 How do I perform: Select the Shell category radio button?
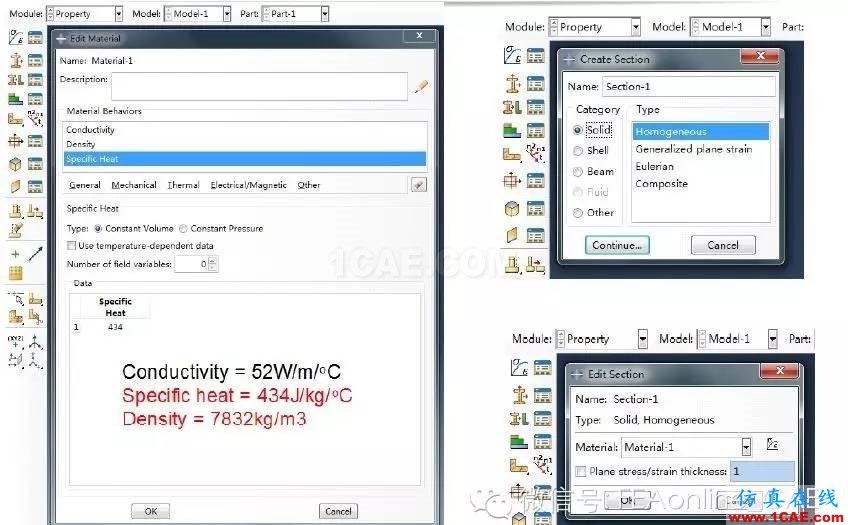pyautogui.click(x=578, y=151)
